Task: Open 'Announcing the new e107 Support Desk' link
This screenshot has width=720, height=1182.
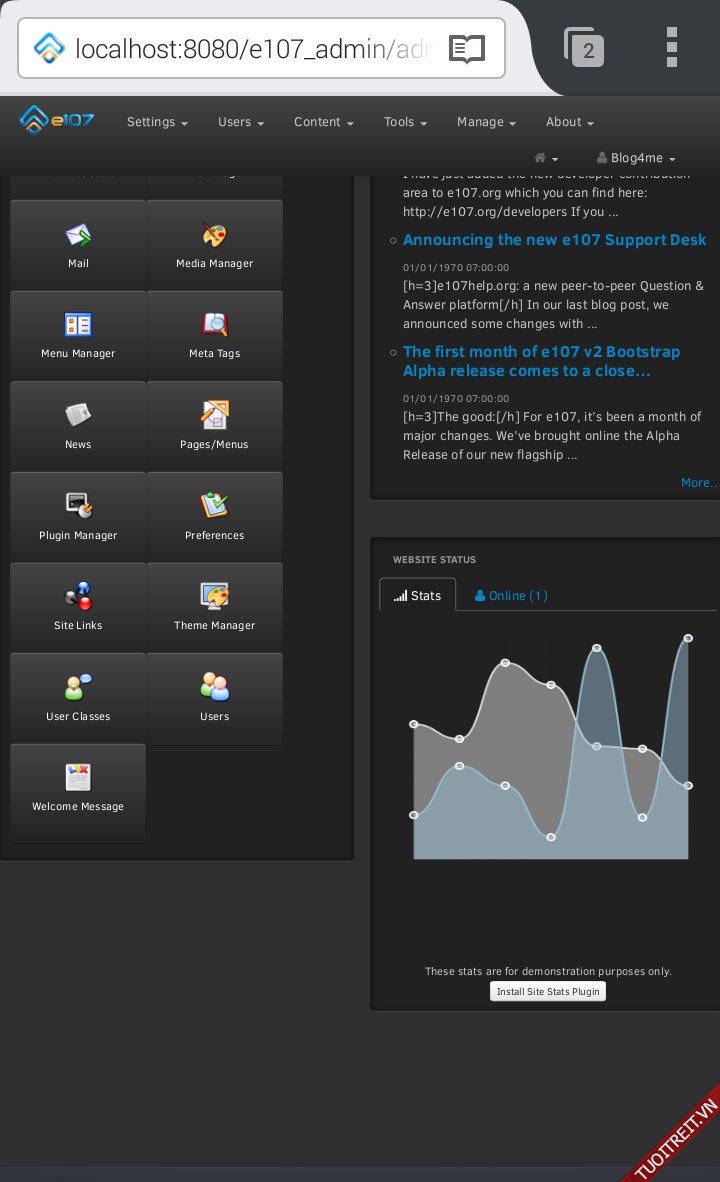Action: (554, 240)
